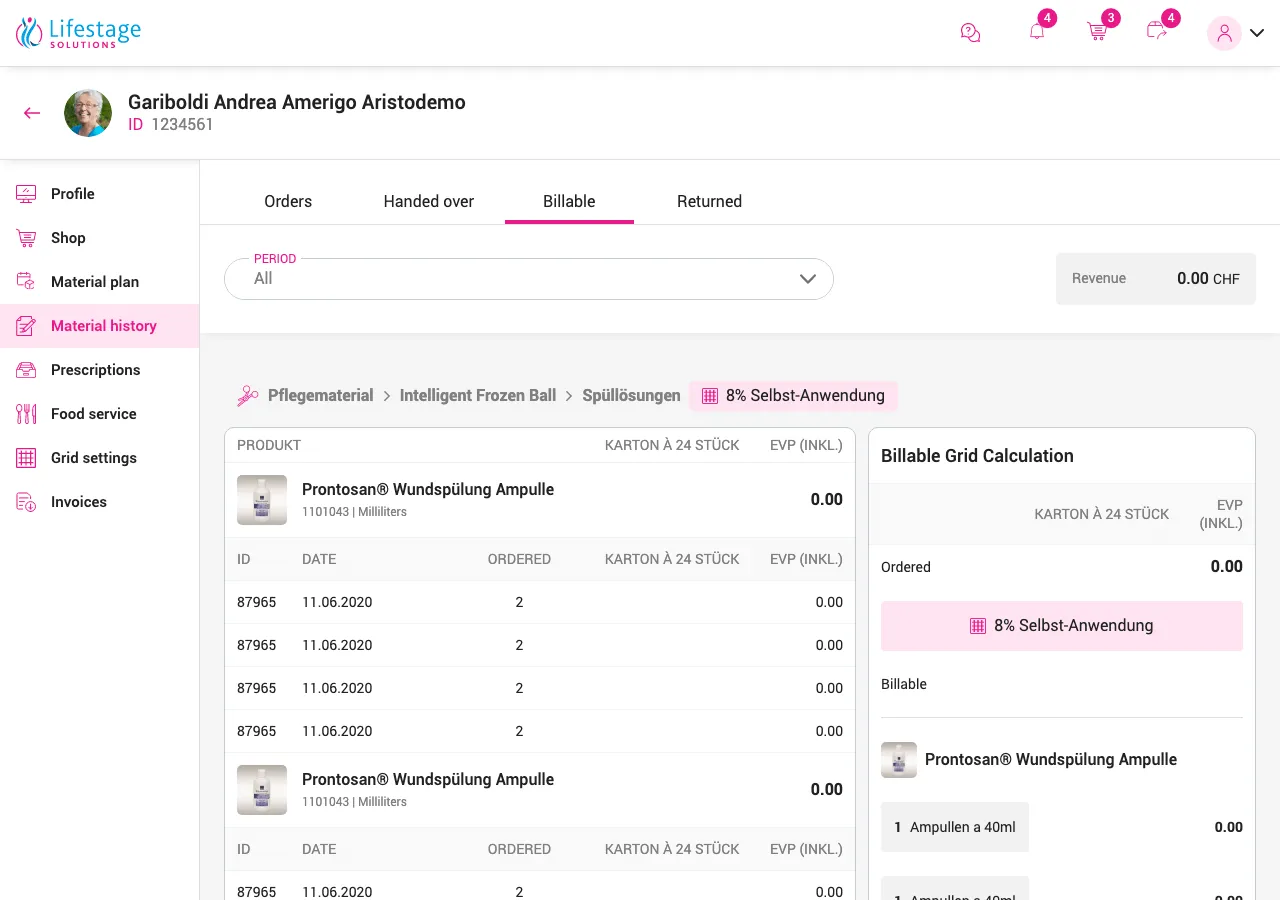Click the Billable Grid Calculation heading
Viewport: 1280px width, 900px height.
tap(977, 456)
